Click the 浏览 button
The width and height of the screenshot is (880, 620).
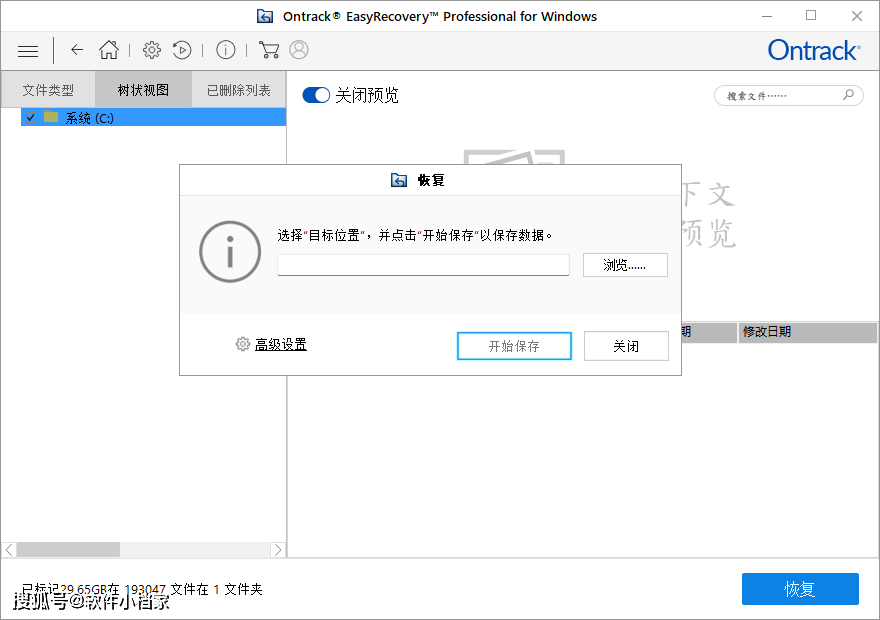pos(625,265)
